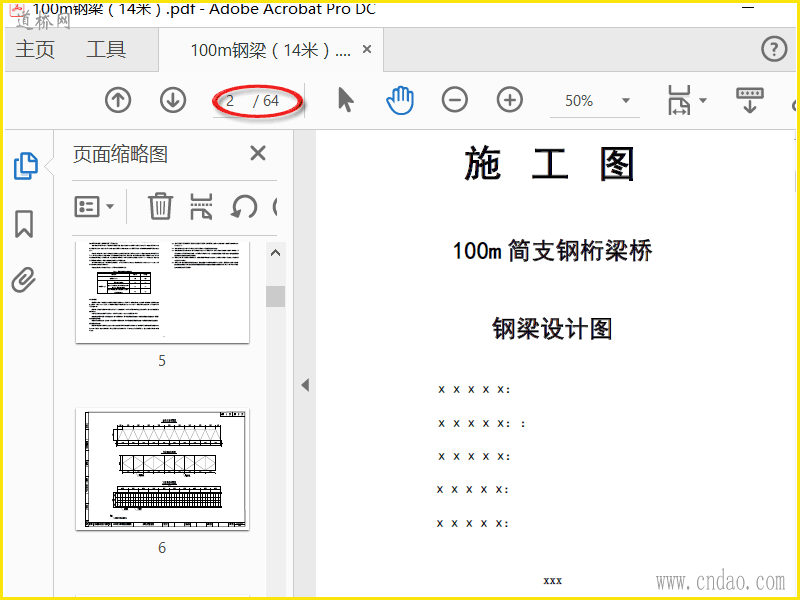Image resolution: width=800 pixels, height=600 pixels.
Task: Collapse the navigation pane with left arrow
Action: pyautogui.click(x=305, y=385)
